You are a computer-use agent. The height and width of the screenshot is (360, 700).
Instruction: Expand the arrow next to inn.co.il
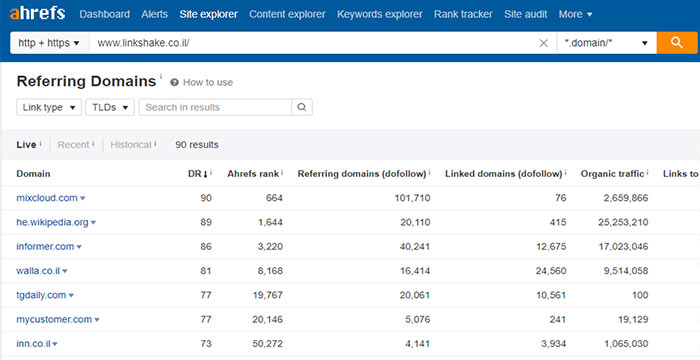point(55,344)
